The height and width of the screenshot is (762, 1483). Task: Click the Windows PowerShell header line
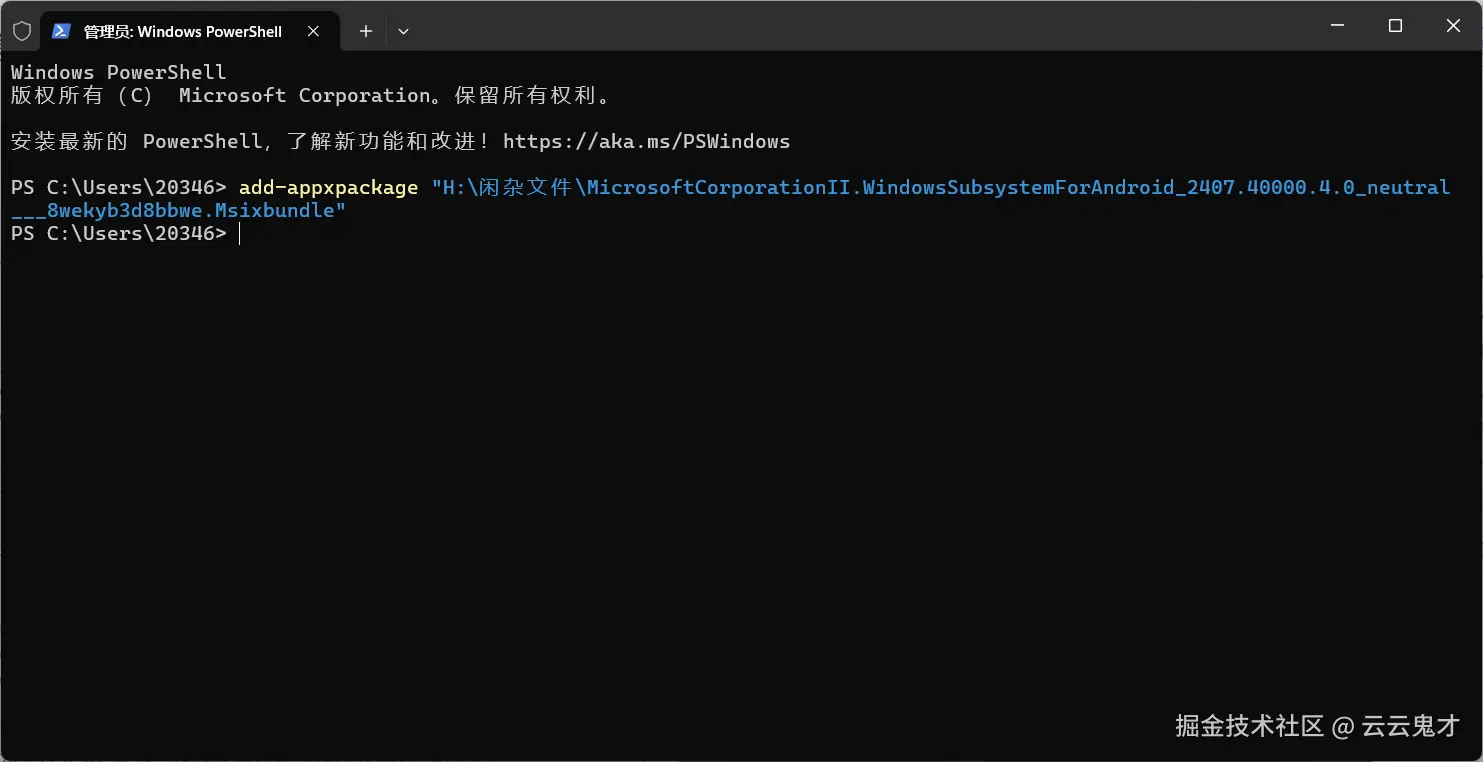pos(118,72)
